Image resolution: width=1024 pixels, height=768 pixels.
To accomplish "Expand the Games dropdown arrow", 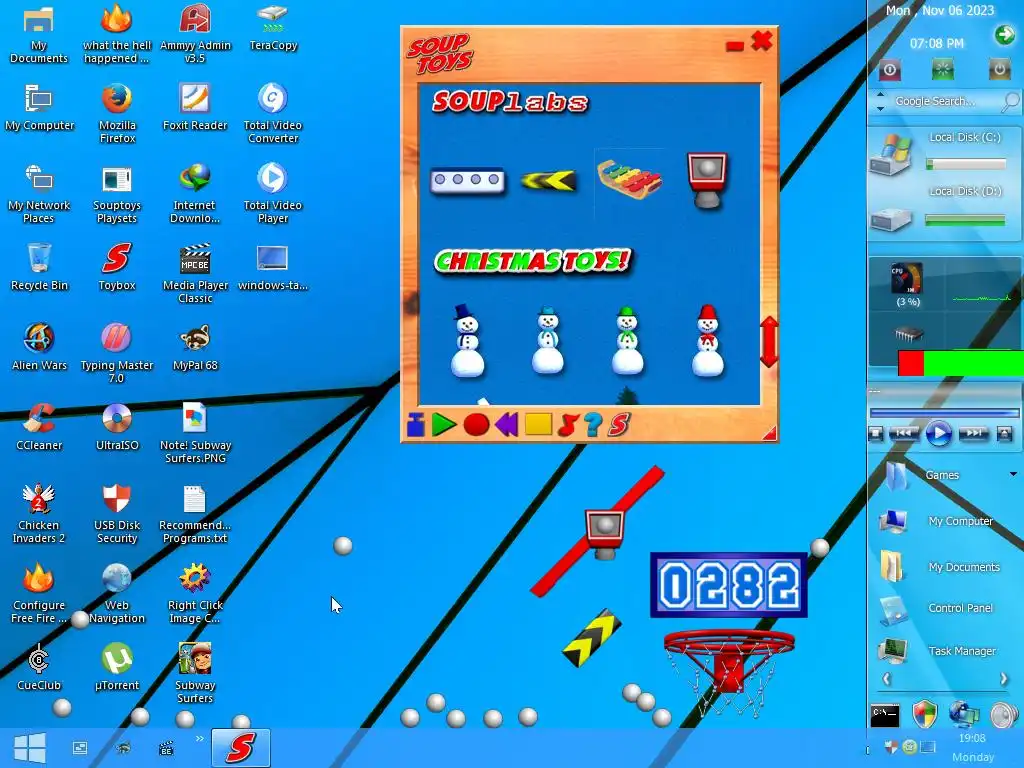I will (x=1013, y=474).
